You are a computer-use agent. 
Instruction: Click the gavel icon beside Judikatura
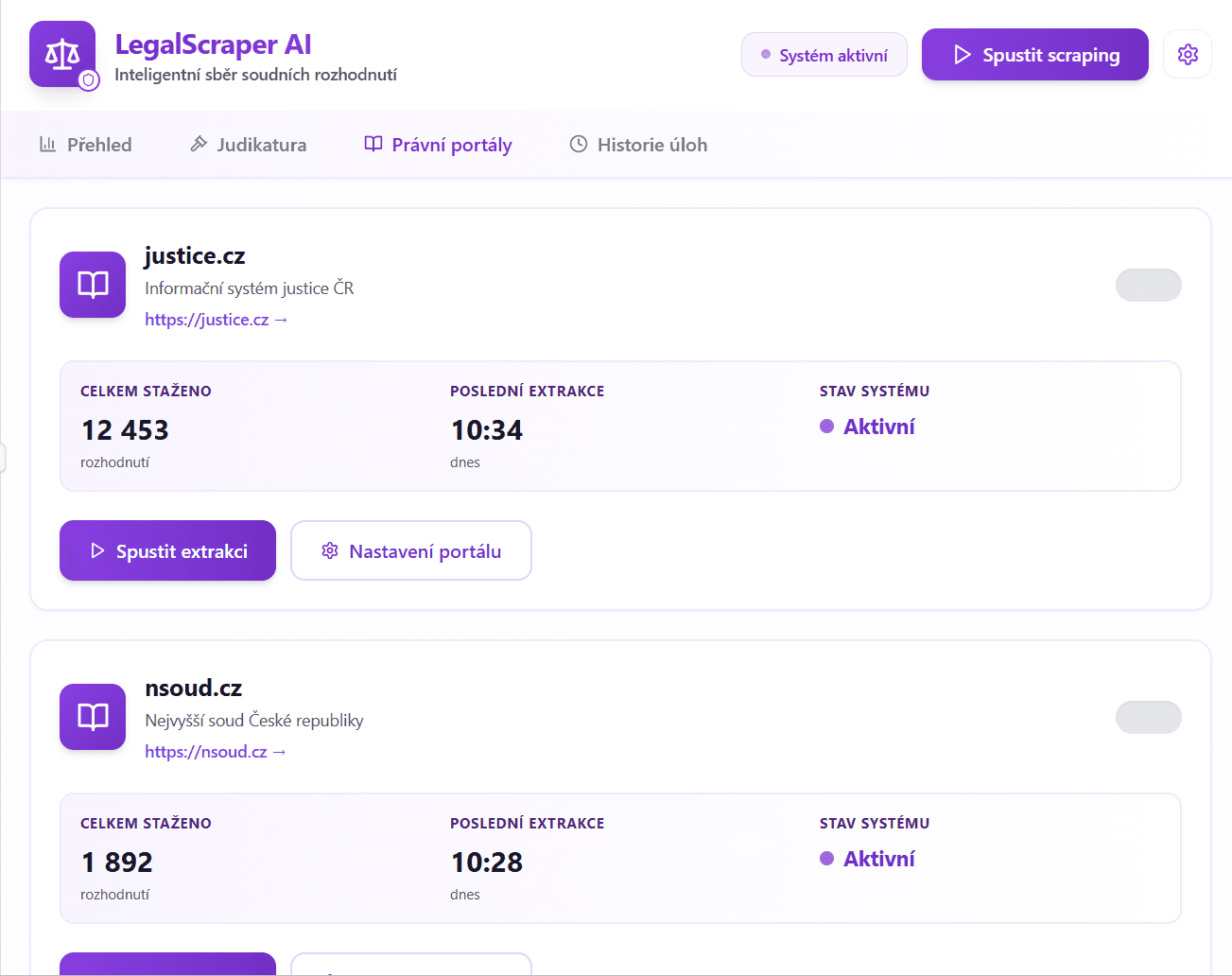[199, 145]
